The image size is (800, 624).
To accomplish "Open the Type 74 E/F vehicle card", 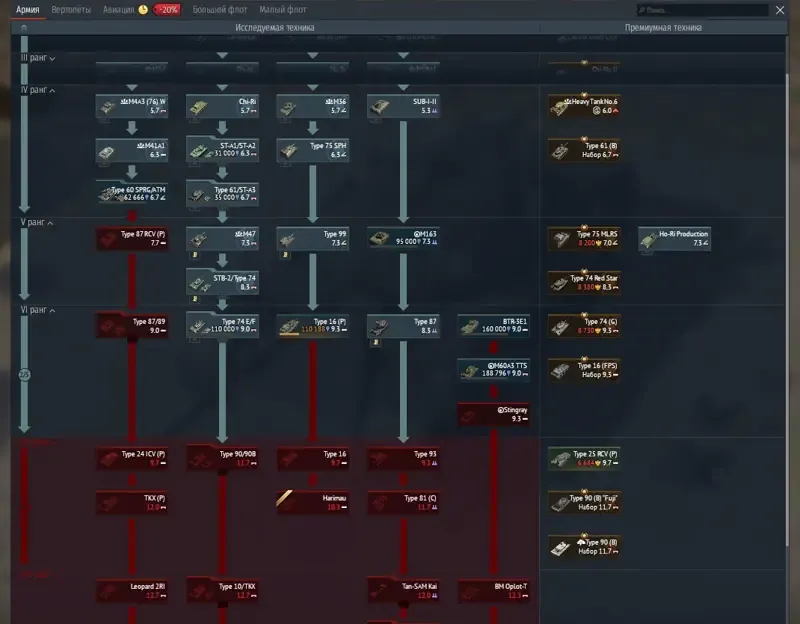I will tap(222, 326).
